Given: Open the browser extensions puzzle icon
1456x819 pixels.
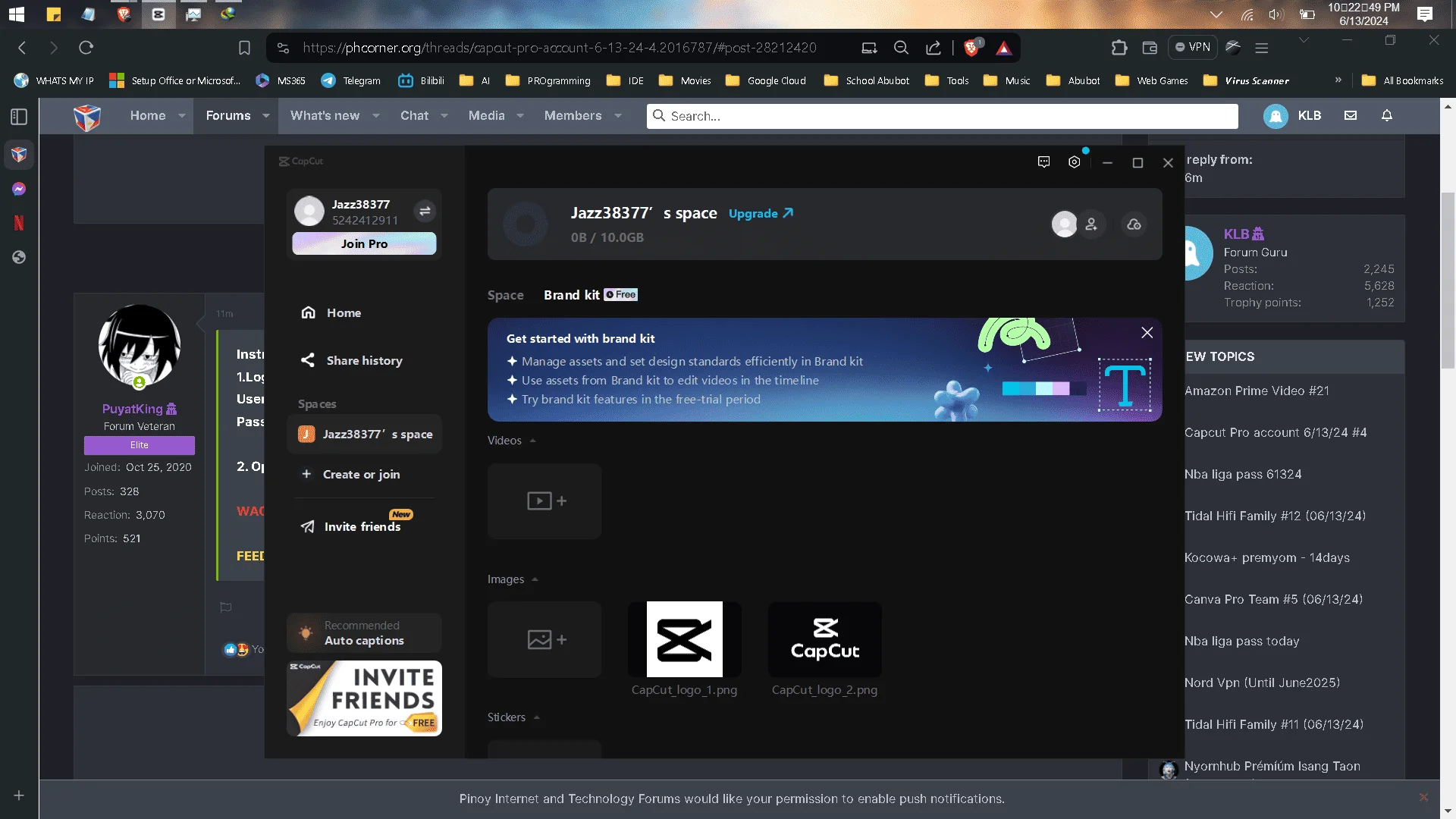Looking at the screenshot, I should tap(1119, 48).
